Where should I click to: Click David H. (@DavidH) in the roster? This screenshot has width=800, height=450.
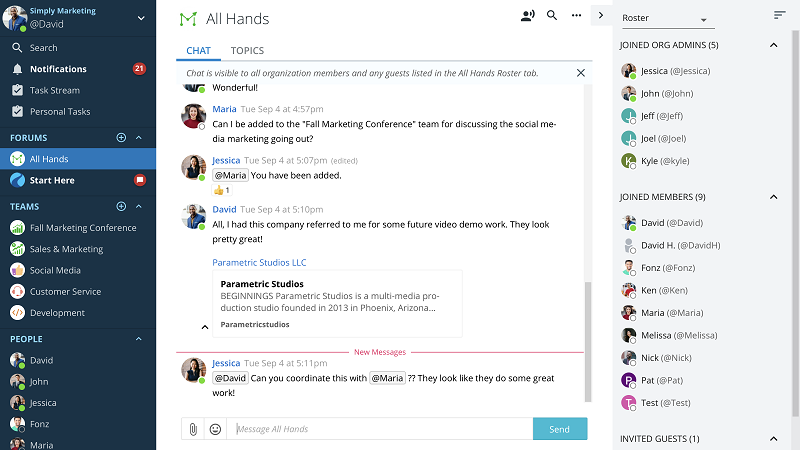[x=671, y=245]
